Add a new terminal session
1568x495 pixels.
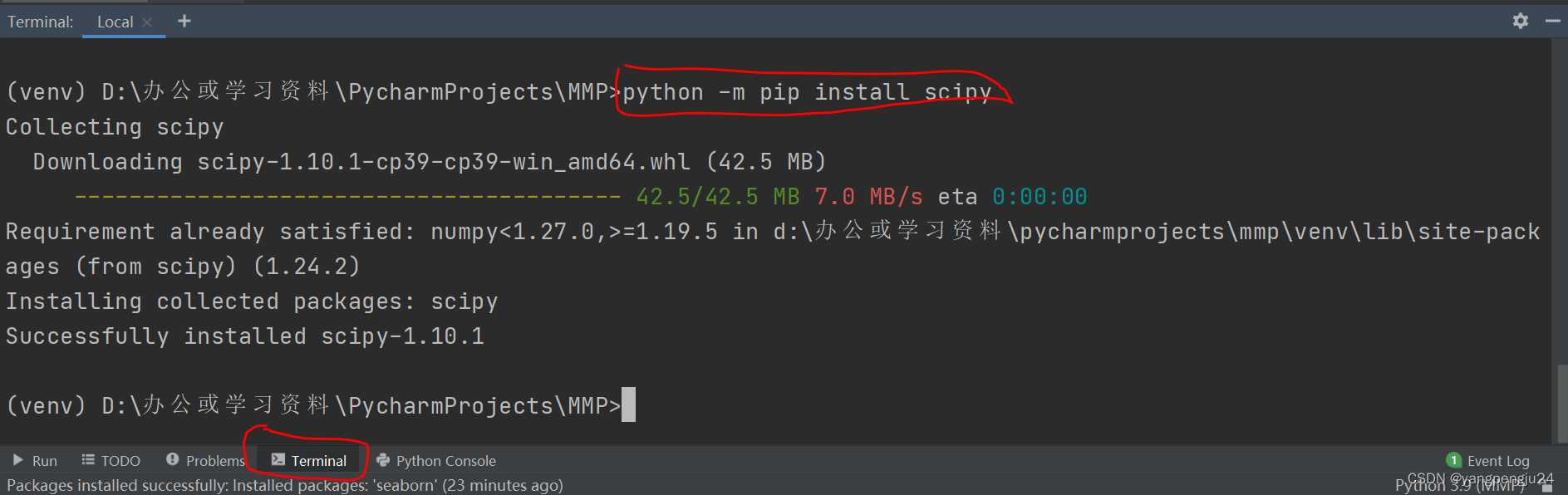point(184,21)
